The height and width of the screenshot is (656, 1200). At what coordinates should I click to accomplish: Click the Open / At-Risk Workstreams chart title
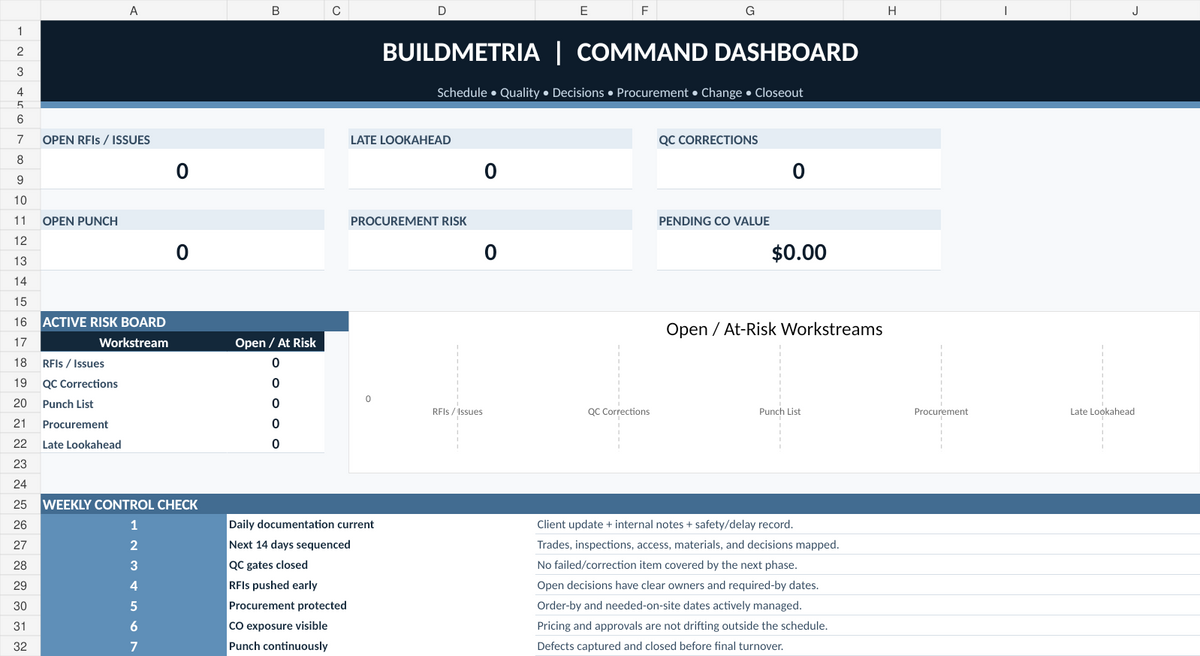[774, 329]
